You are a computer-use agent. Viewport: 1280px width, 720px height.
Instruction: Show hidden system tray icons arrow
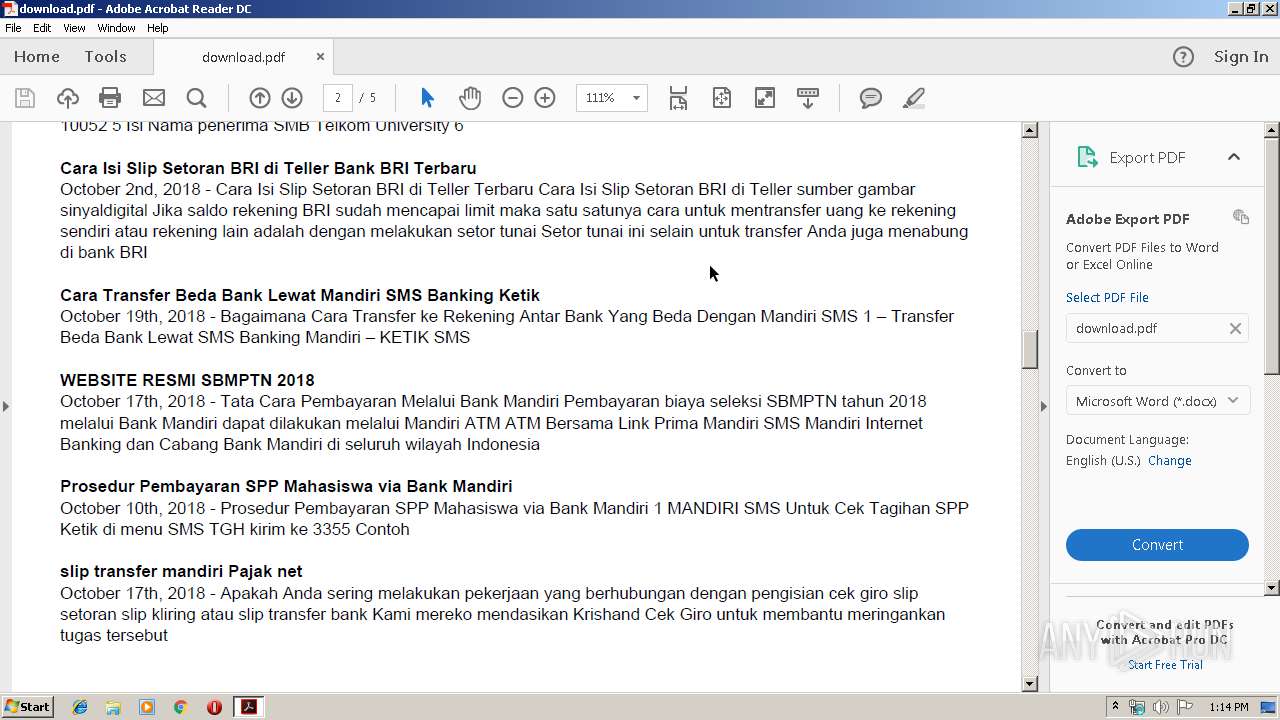point(1116,707)
